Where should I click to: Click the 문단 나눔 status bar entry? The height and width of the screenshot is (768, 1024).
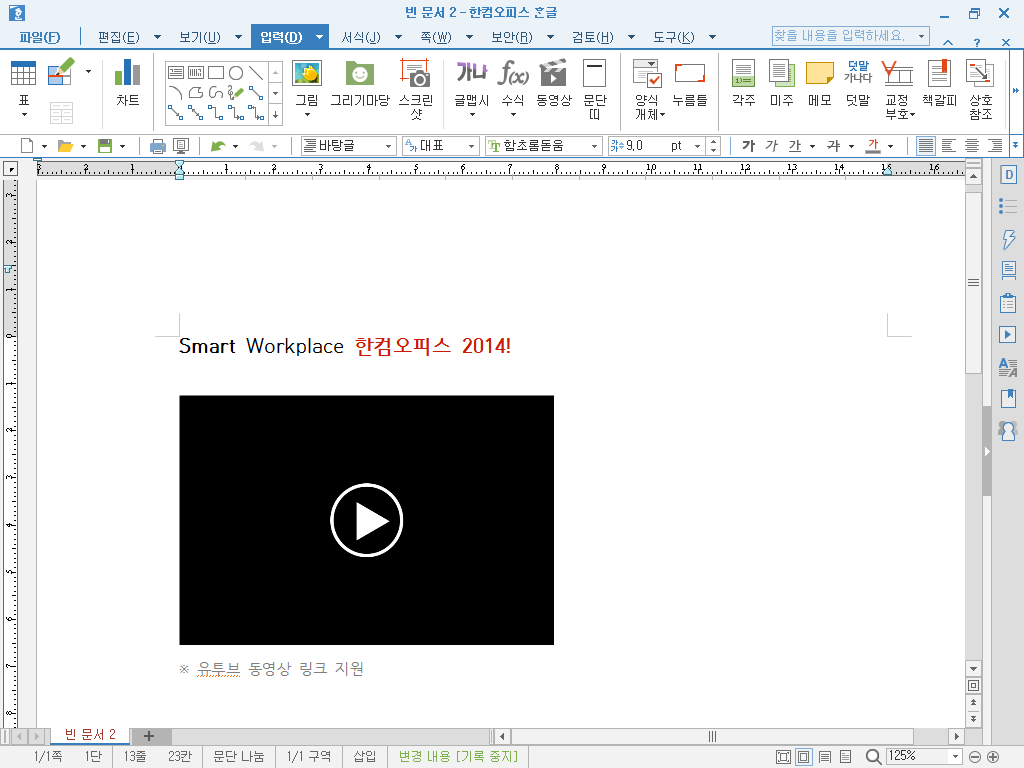[x=238, y=756]
